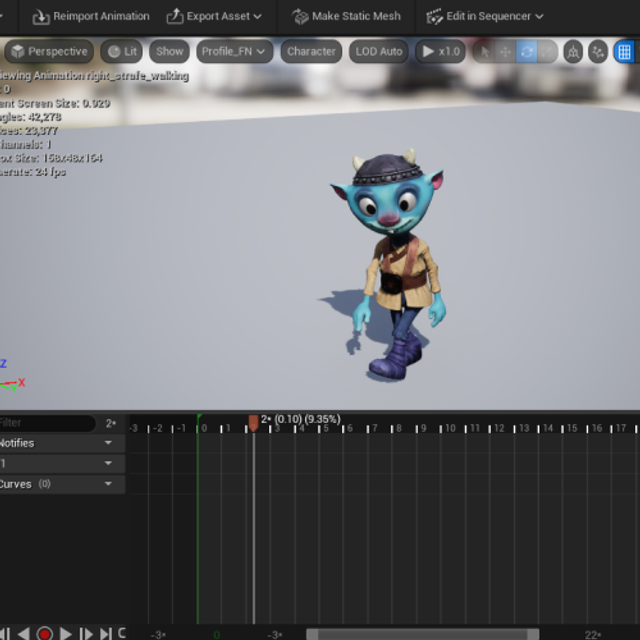
Task: Choose the Rotate gizmo tool
Action: [x=527, y=52]
